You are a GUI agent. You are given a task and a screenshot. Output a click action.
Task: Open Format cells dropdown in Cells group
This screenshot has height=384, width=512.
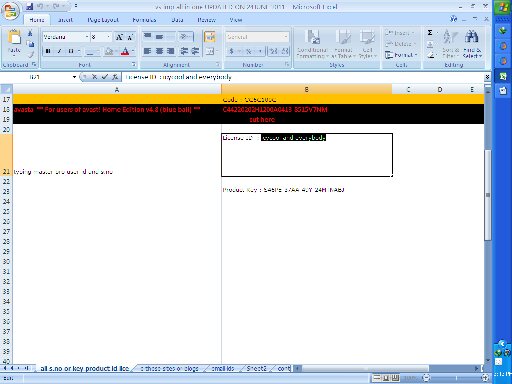click(401, 55)
